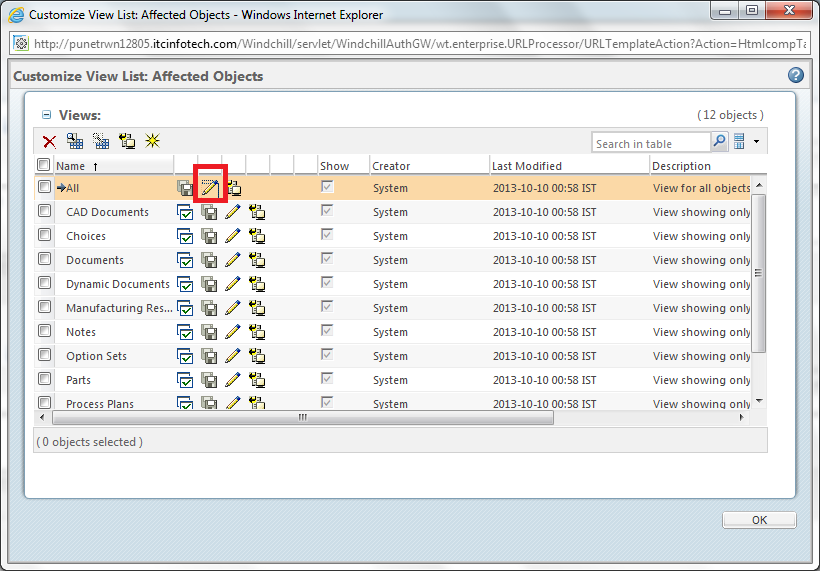Check the checkbox for Option Sets row

pyautogui.click(x=44, y=355)
